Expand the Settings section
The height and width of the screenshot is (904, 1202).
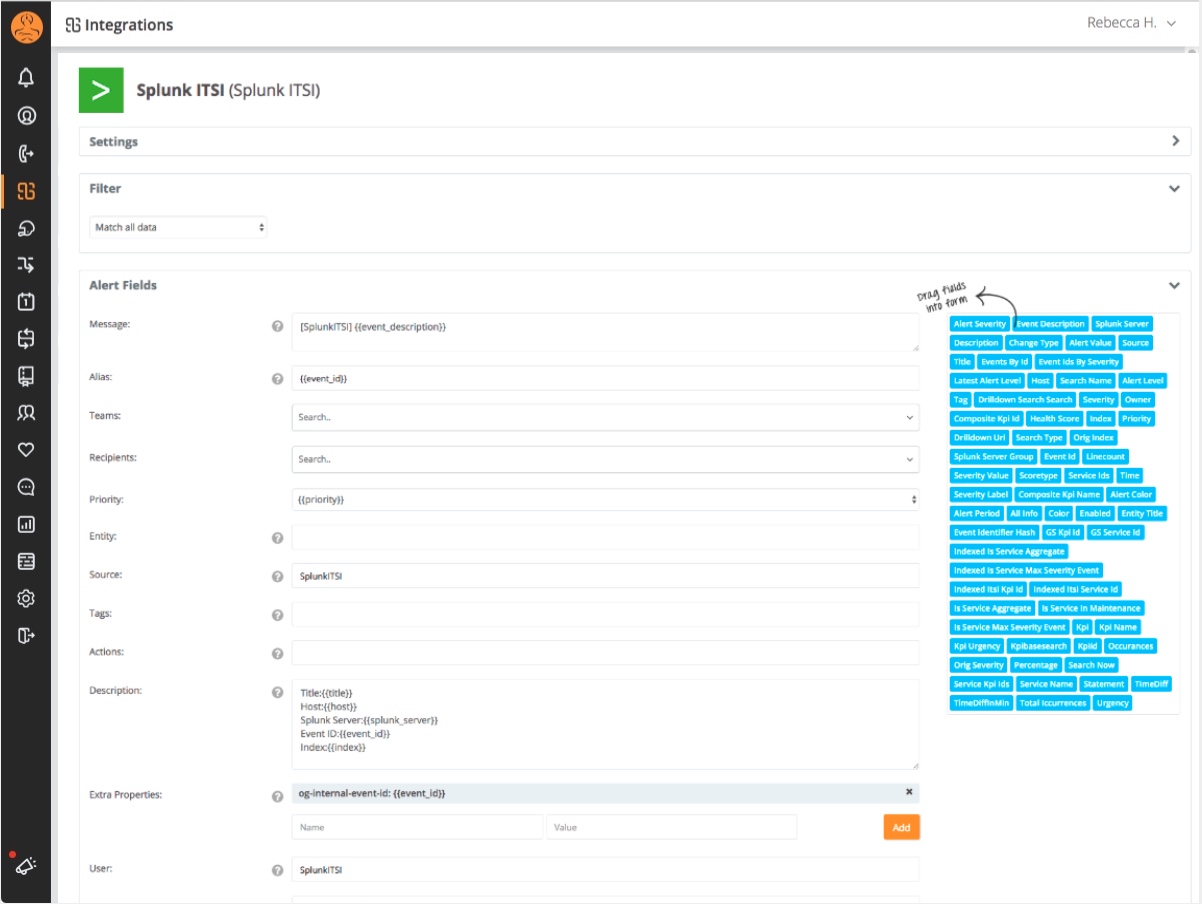(1176, 141)
